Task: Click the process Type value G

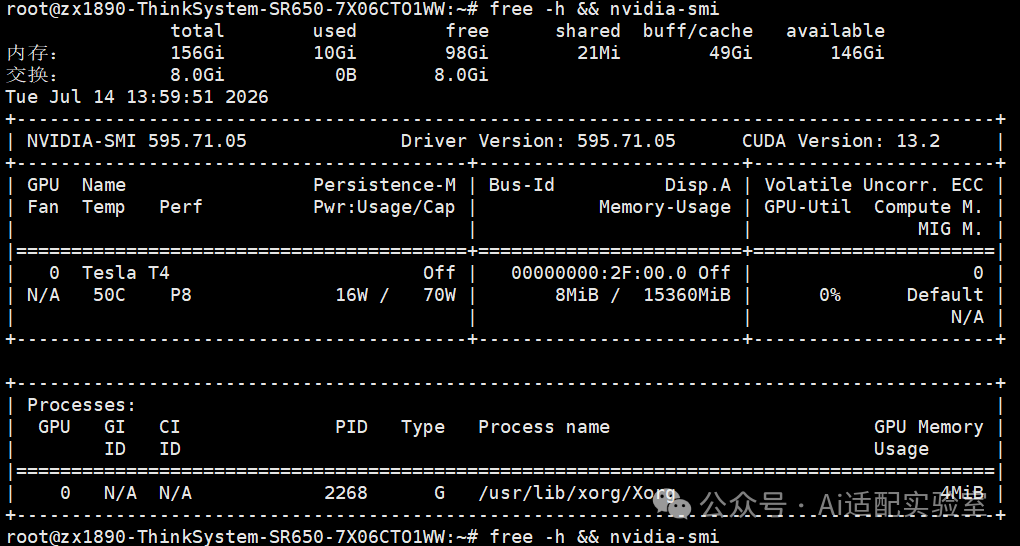Action: pyautogui.click(x=440, y=493)
